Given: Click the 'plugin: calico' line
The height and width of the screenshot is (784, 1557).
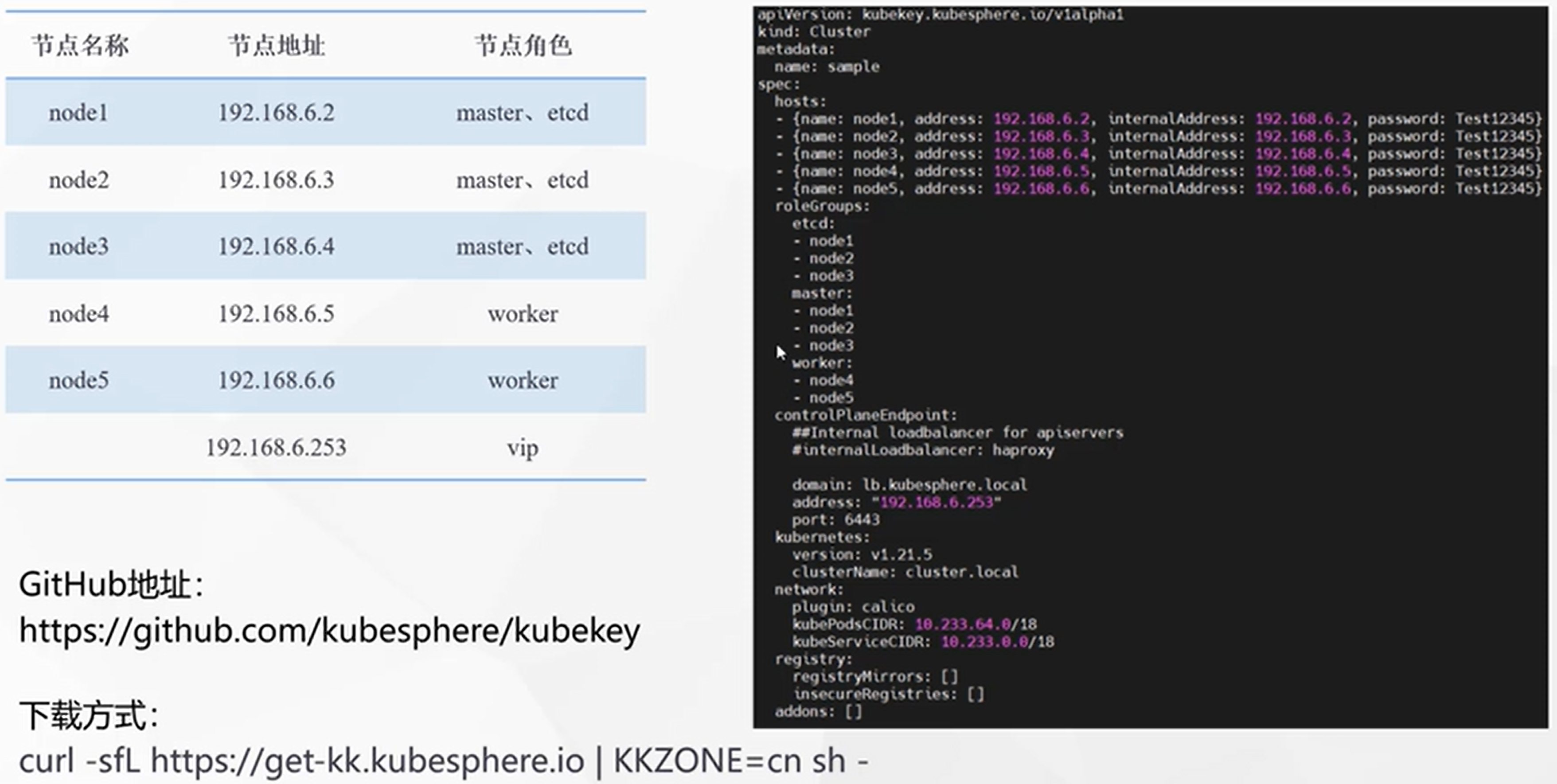Looking at the screenshot, I should 853,607.
